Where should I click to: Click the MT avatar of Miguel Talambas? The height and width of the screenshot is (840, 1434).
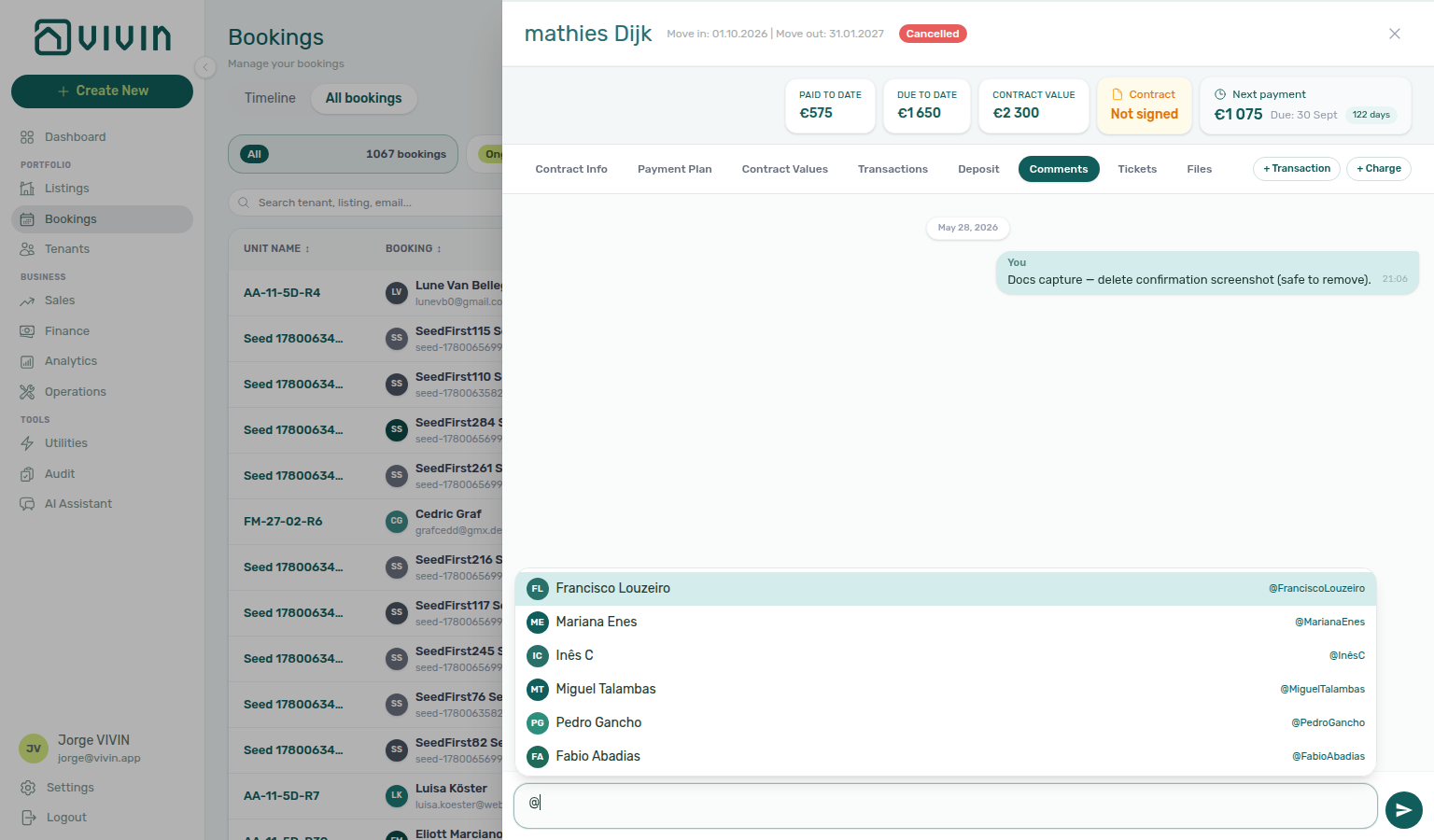pos(538,690)
